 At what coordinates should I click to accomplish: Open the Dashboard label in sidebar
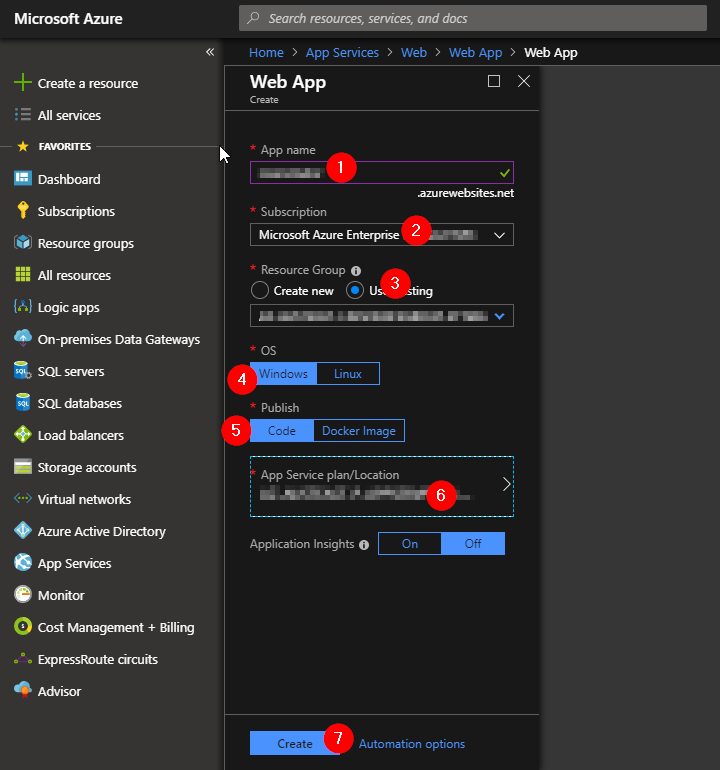69,179
